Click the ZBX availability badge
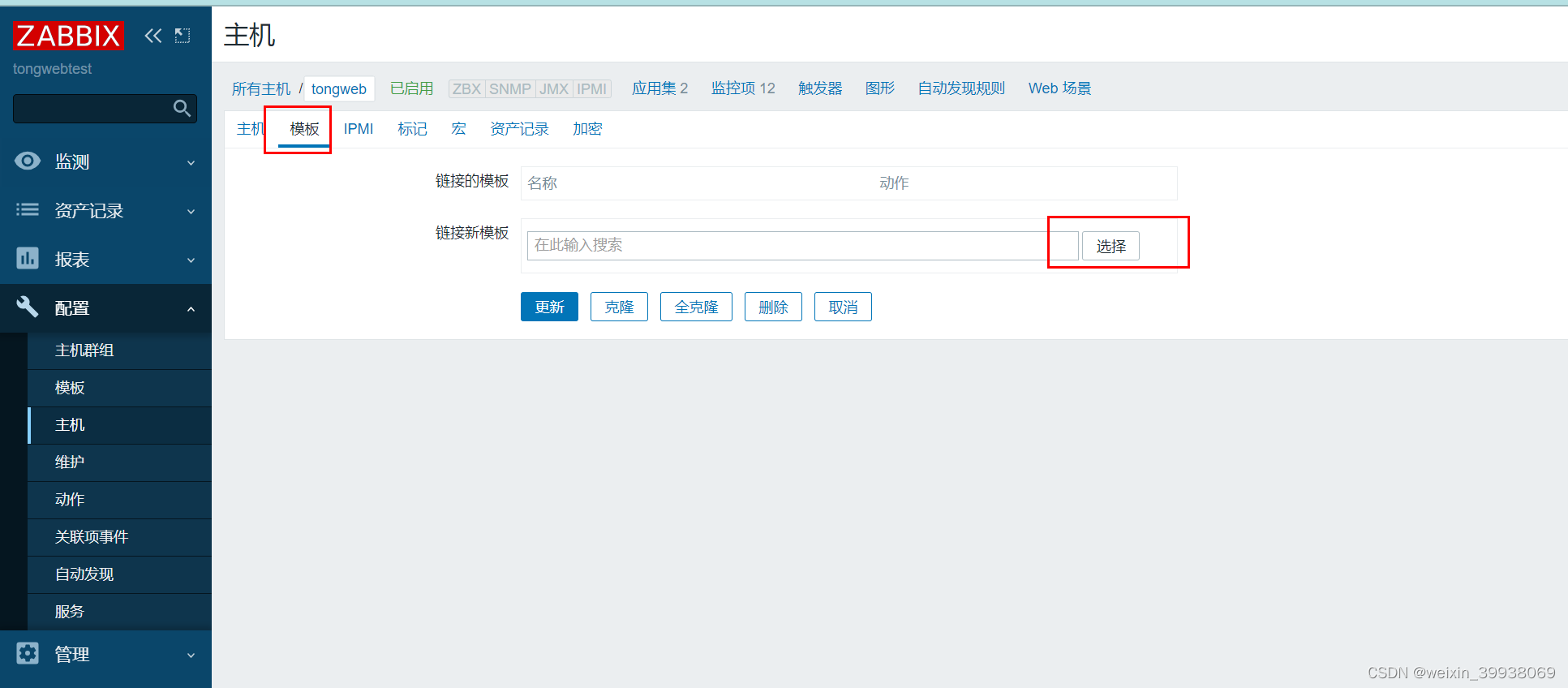 point(466,88)
